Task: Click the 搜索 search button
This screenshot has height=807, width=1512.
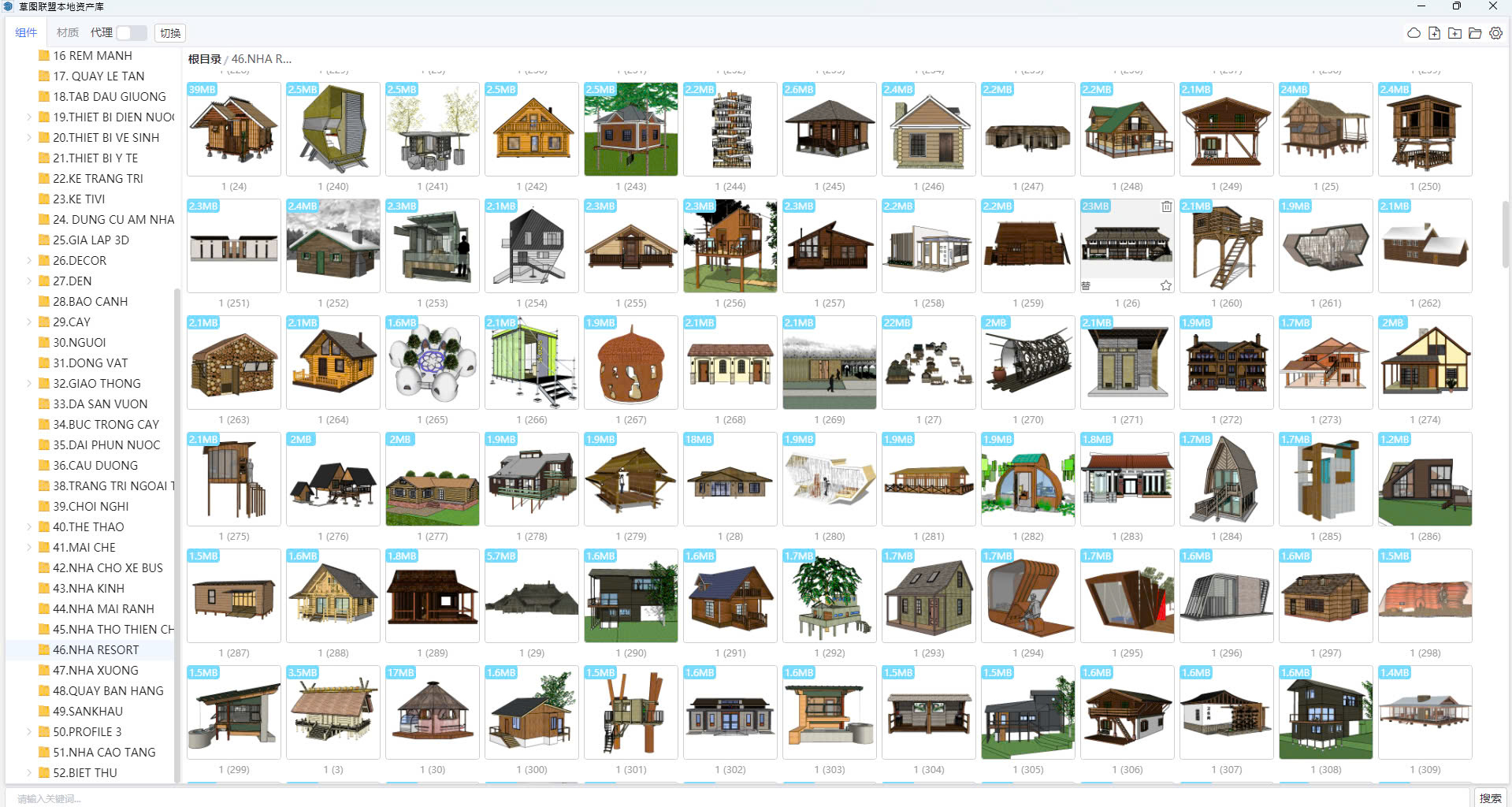Action: click(1489, 798)
